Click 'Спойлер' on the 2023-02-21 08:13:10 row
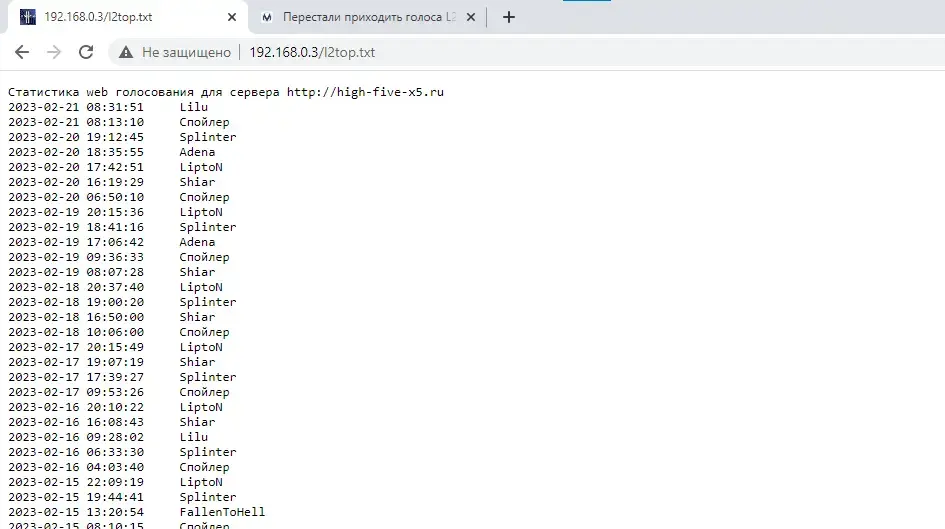945x529 pixels. pos(204,122)
